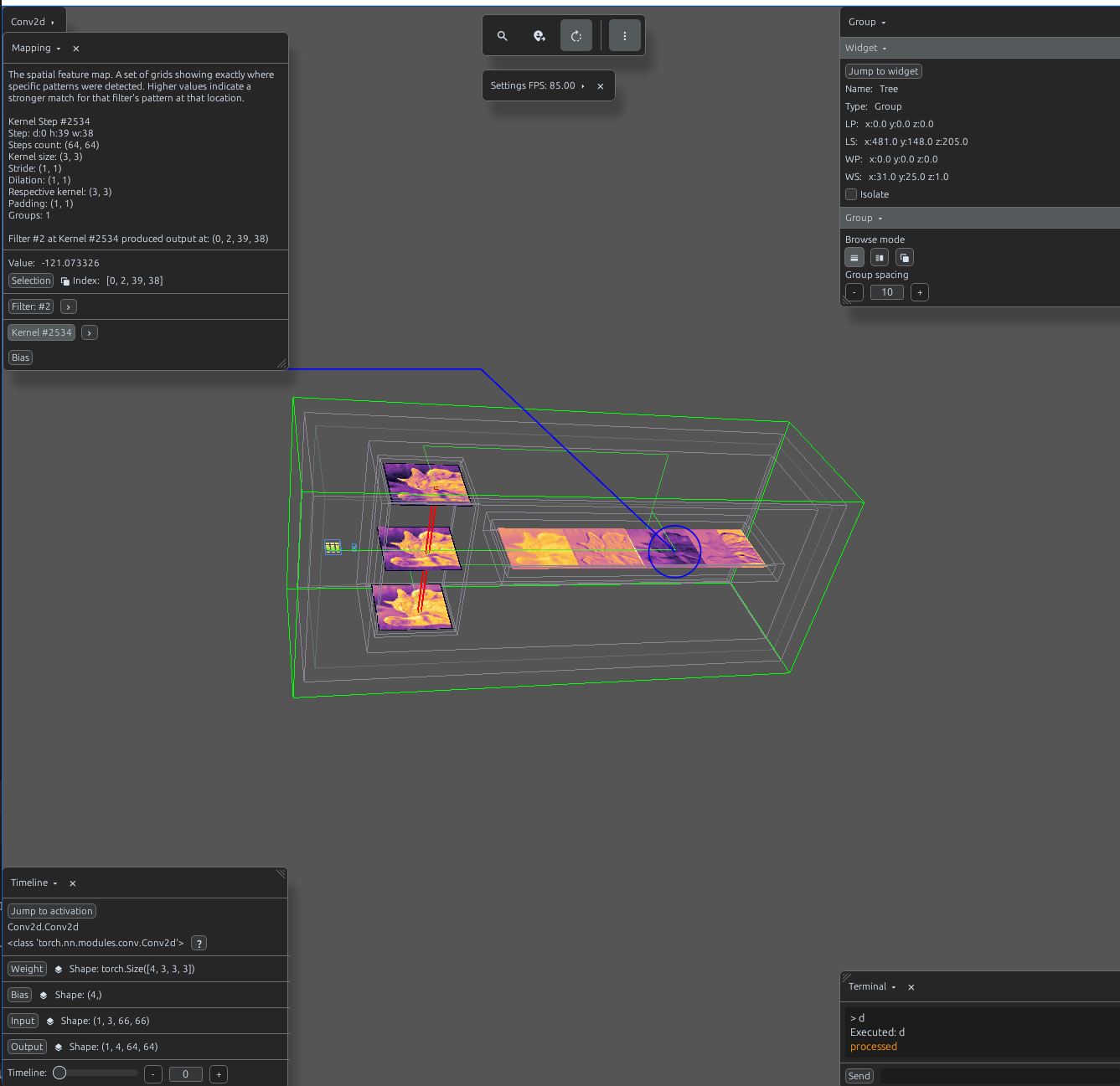The image size is (1120, 1086).
Task: Open the Mapping panel dropdown
Action: coord(58,49)
